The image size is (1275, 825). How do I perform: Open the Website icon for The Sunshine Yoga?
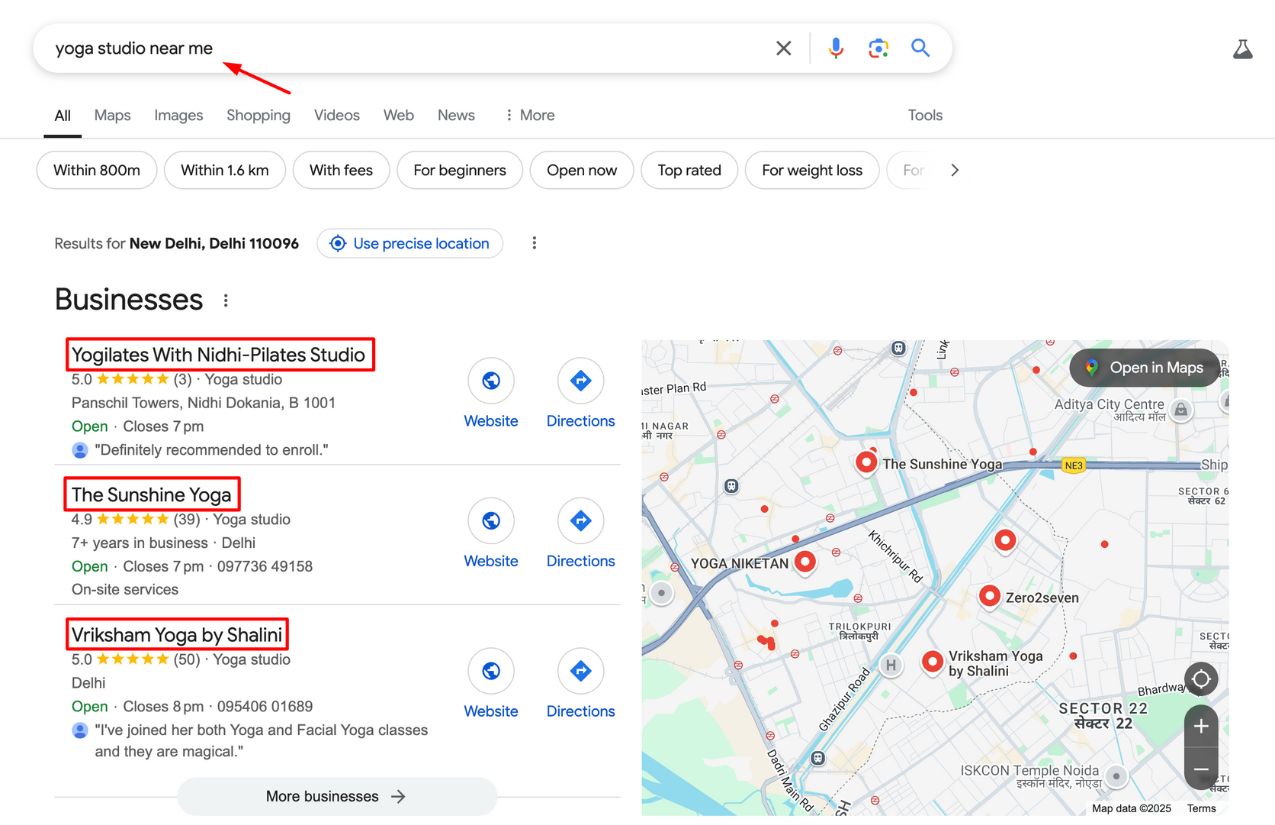pyautogui.click(x=491, y=520)
